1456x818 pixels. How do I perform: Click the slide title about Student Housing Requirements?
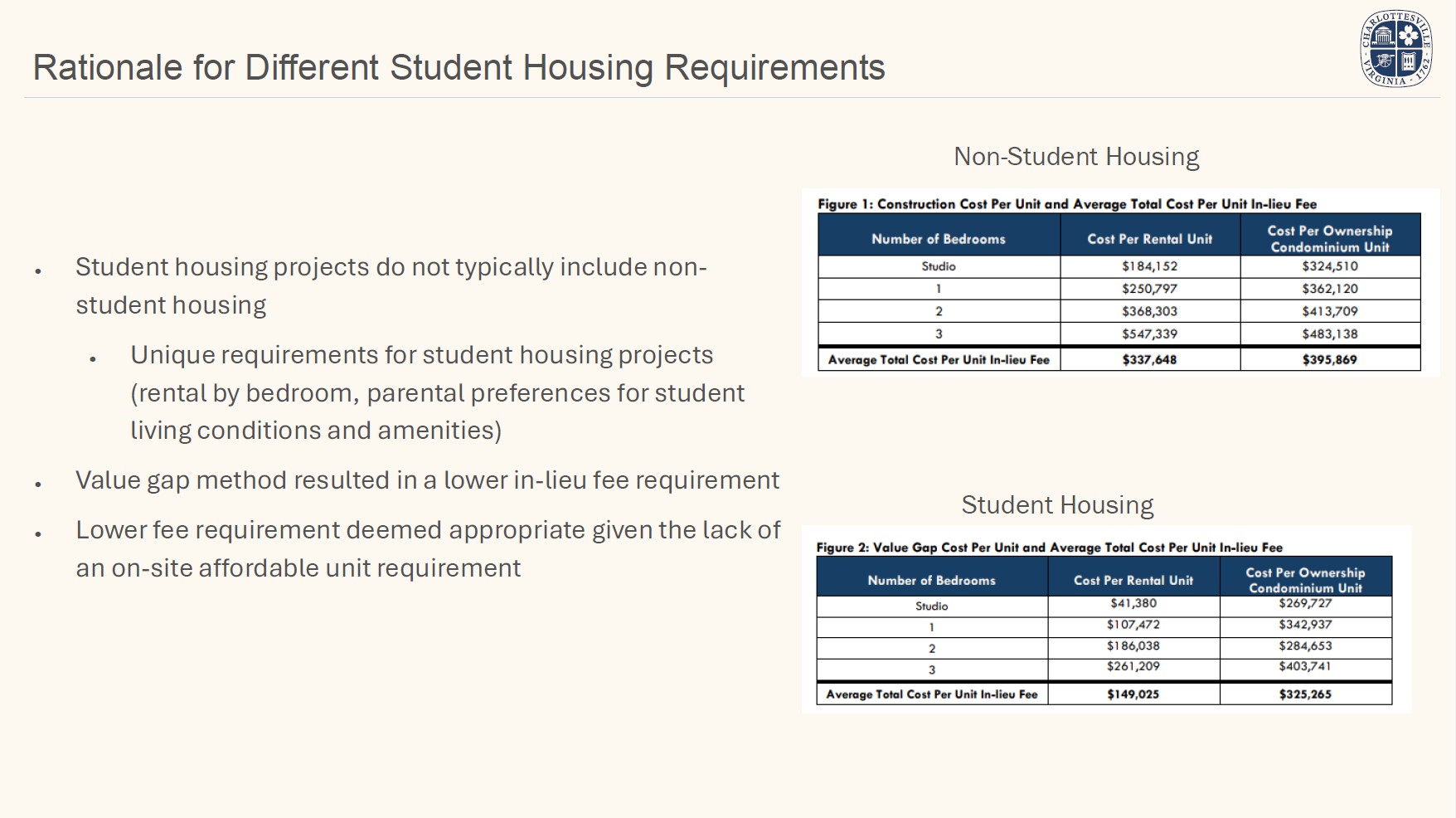tap(459, 67)
